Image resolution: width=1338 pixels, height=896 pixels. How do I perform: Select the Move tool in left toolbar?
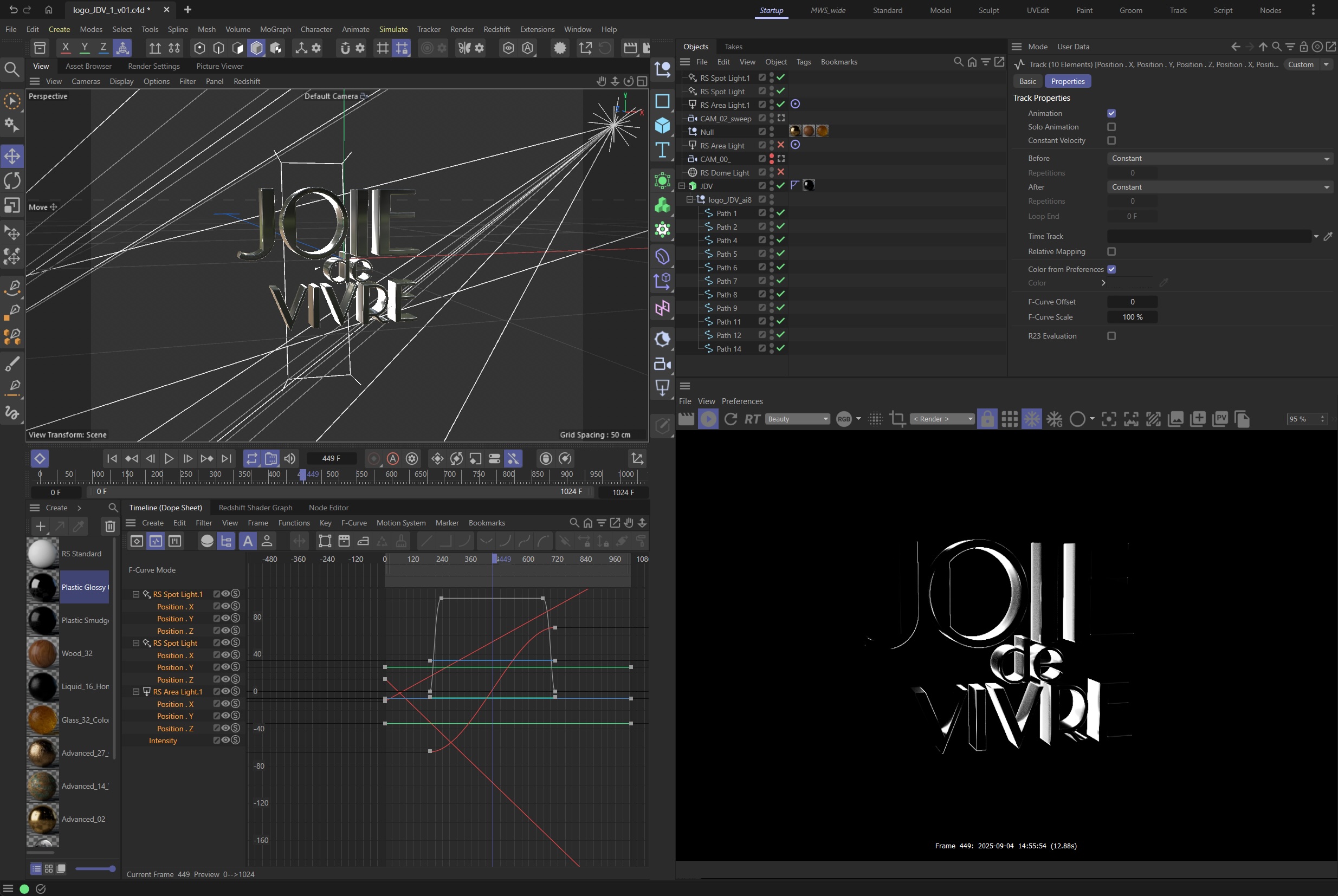[x=12, y=156]
